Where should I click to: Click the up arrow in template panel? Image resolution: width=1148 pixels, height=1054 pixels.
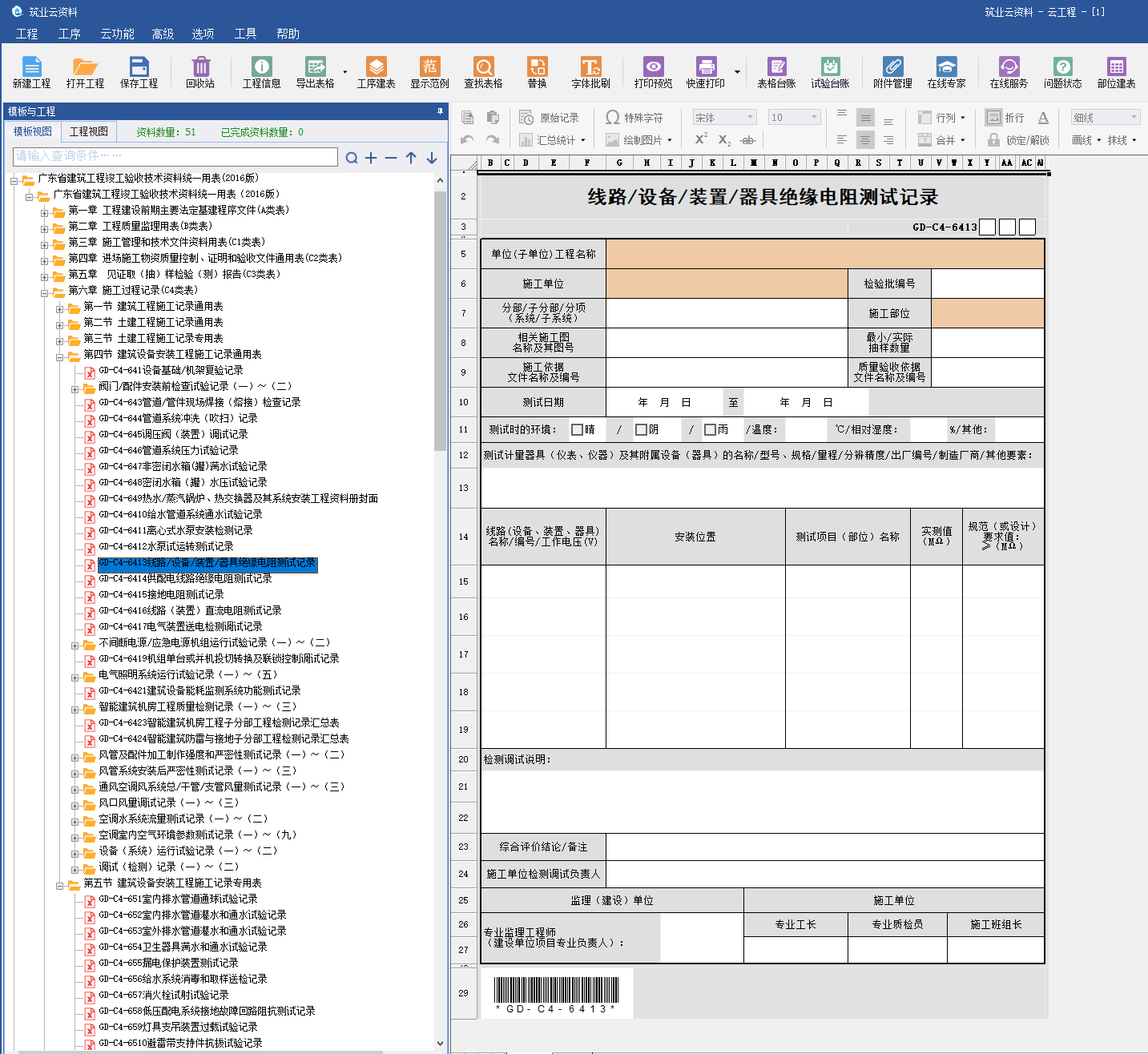[x=411, y=158]
